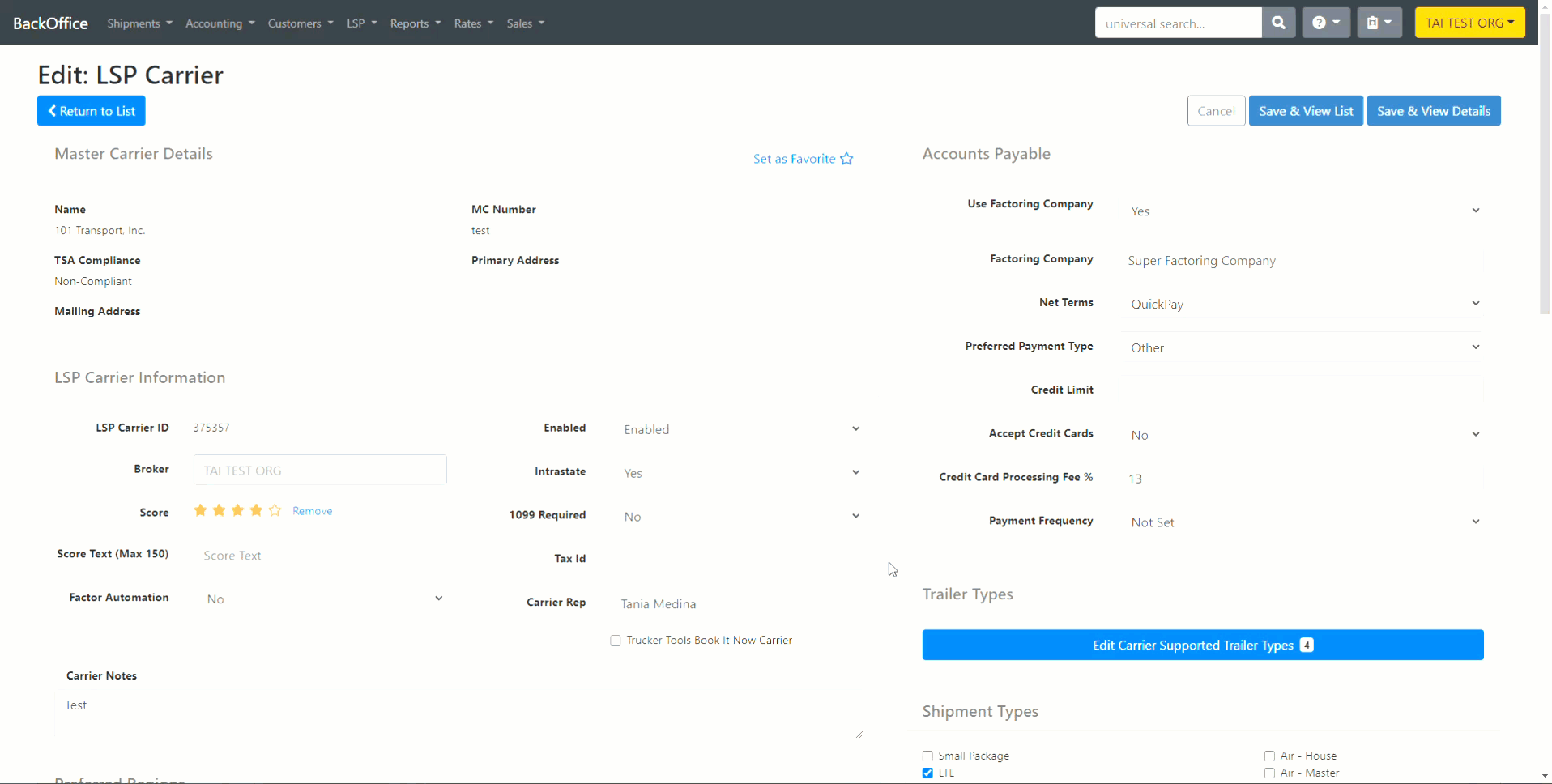Click the back chevron on Return to List
The image size is (1552, 784).
(x=52, y=111)
